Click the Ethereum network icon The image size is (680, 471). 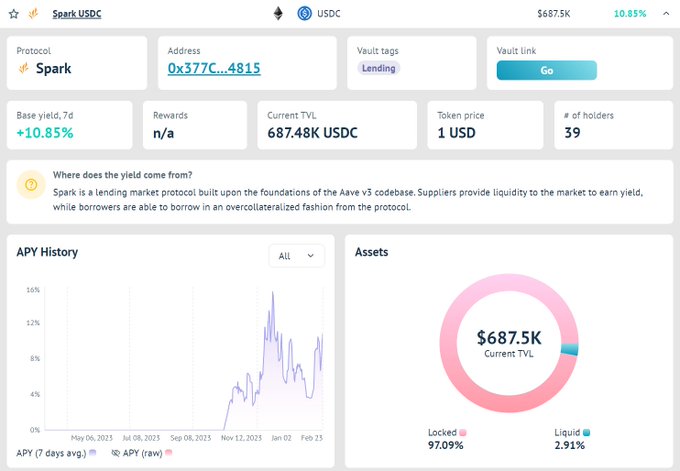click(278, 14)
